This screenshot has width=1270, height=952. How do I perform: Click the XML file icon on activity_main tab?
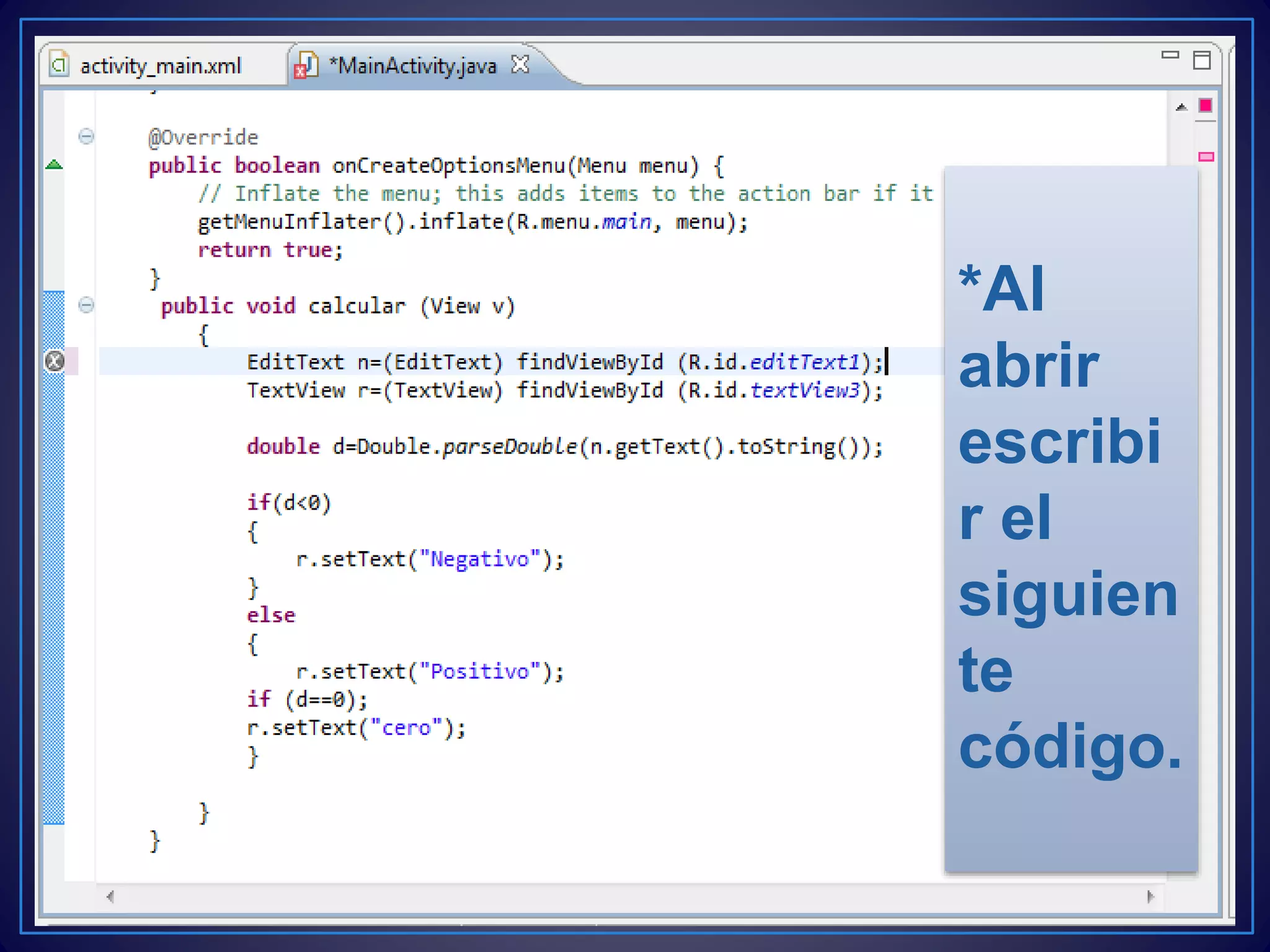tap(59, 64)
